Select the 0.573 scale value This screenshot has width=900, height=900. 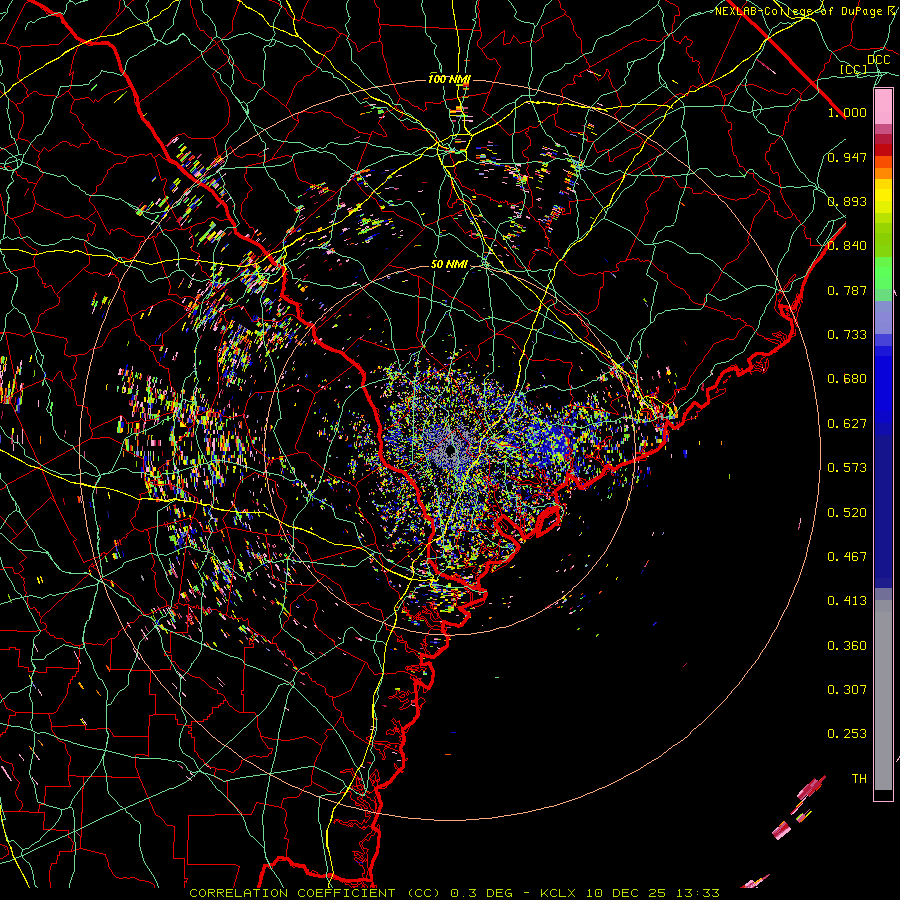click(x=847, y=468)
